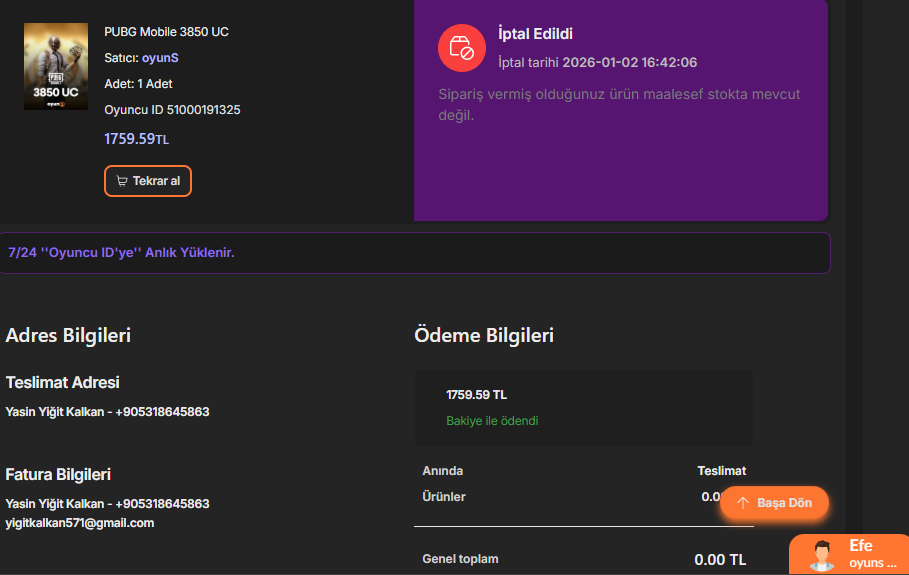909x575 pixels.
Task: Click the 7/24 Oyuncu ID'ye Anlık Yüklenir banner
Action: [414, 253]
